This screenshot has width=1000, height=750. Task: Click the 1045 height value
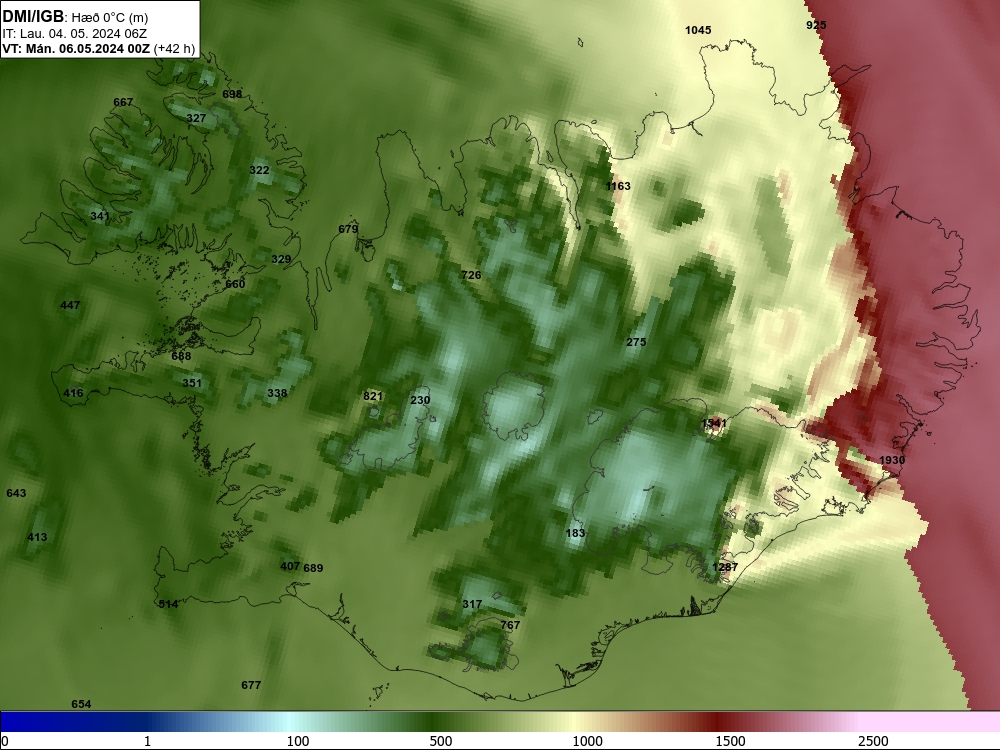(698, 30)
